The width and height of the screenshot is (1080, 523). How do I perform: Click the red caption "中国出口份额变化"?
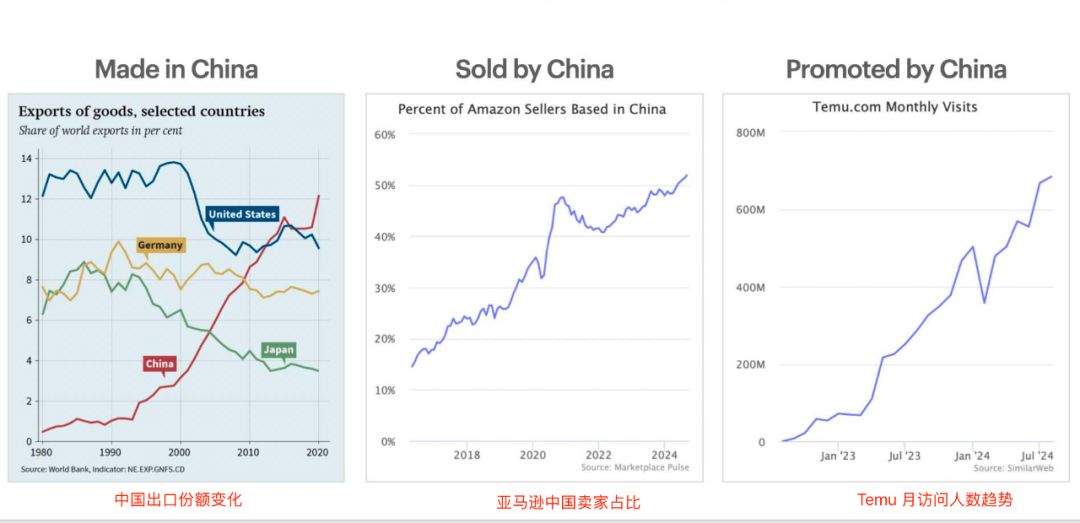point(178,499)
